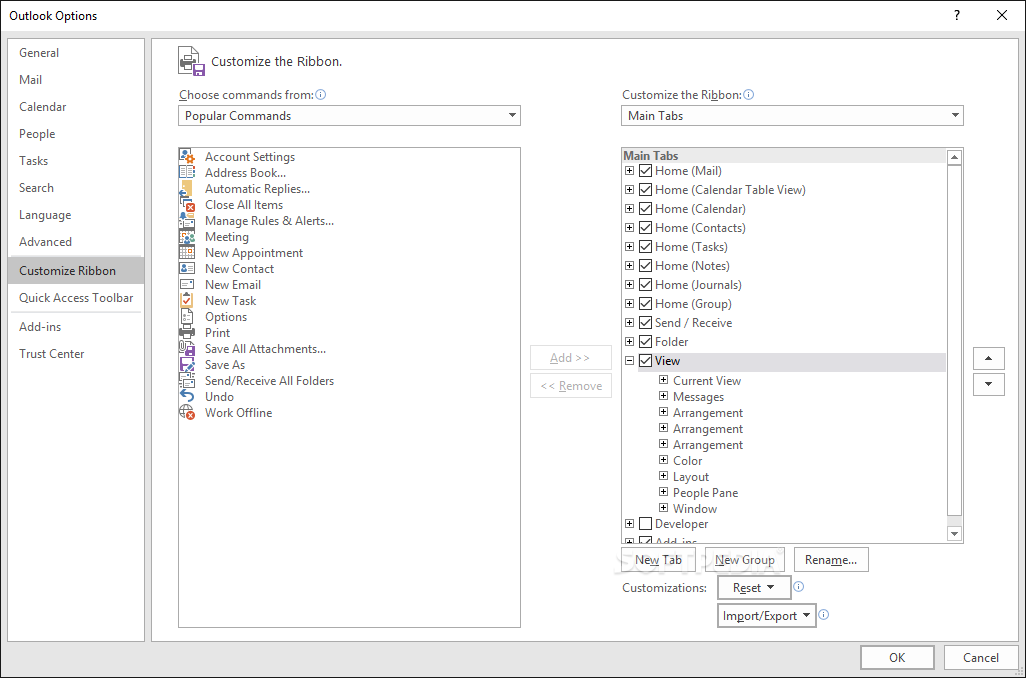The width and height of the screenshot is (1026, 678).
Task: Uncheck the Home (Contacts) checkbox
Action: pos(645,228)
